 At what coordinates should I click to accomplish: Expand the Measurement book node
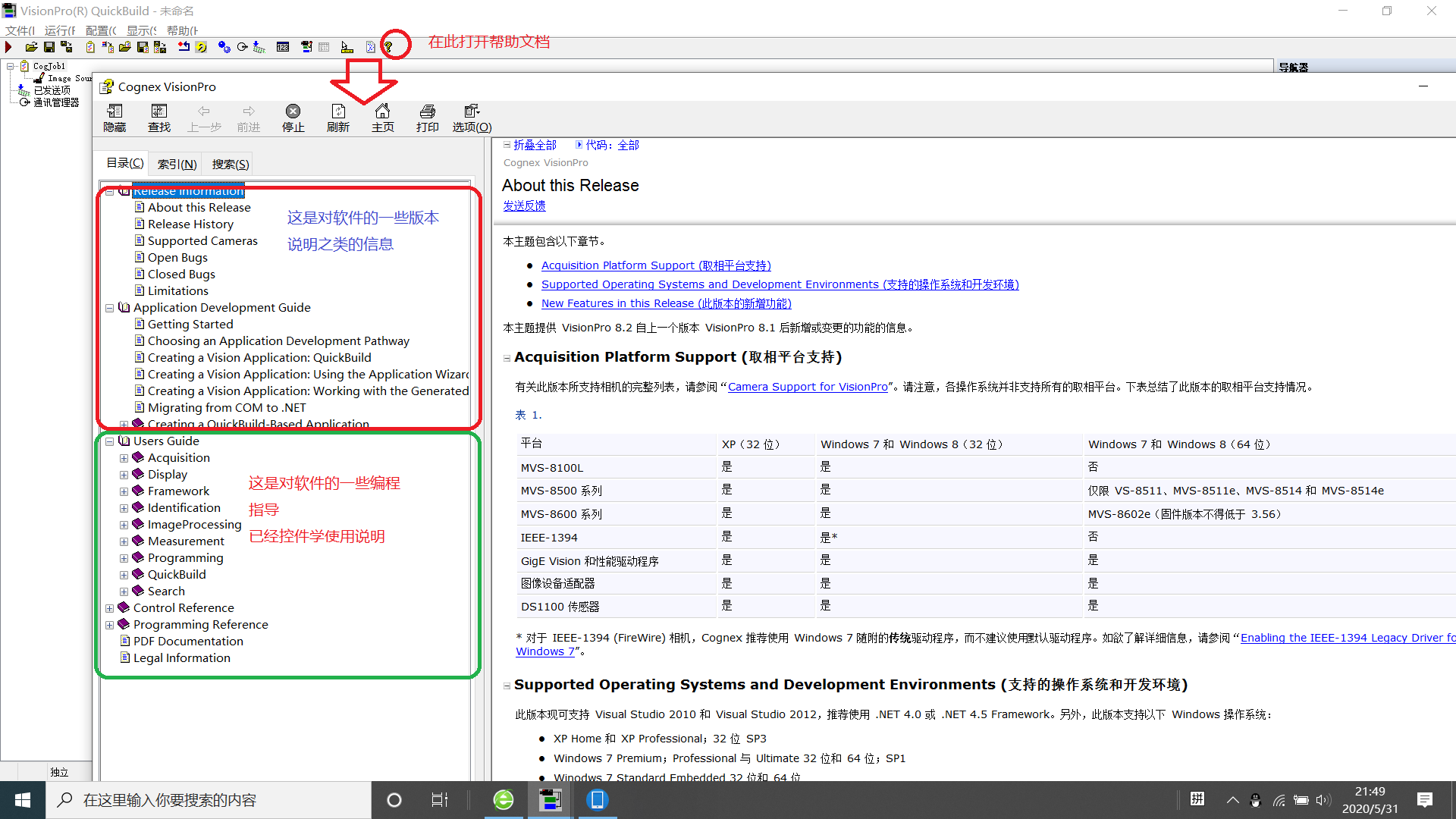pos(124,541)
